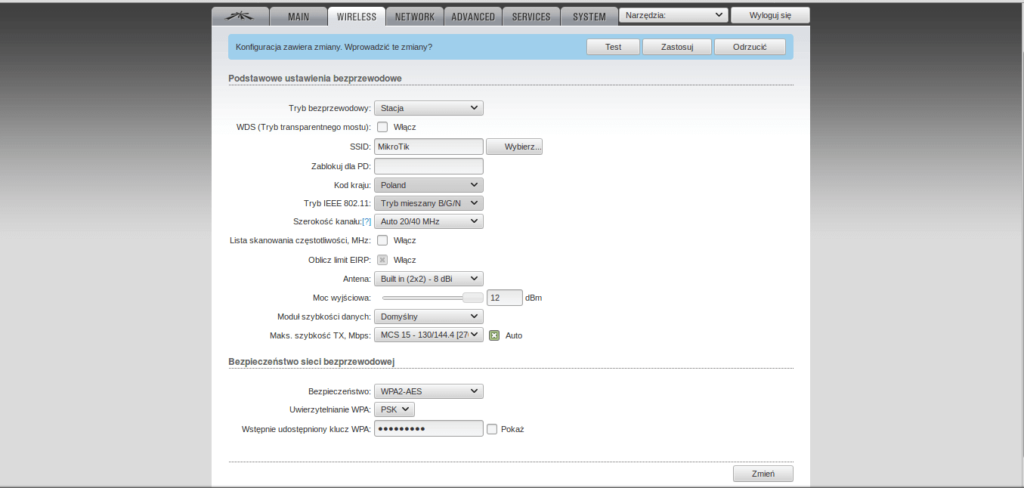Image resolution: width=1024 pixels, height=488 pixels.
Task: Toggle the Auto max TX rate checkbox
Action: [x=494, y=336]
